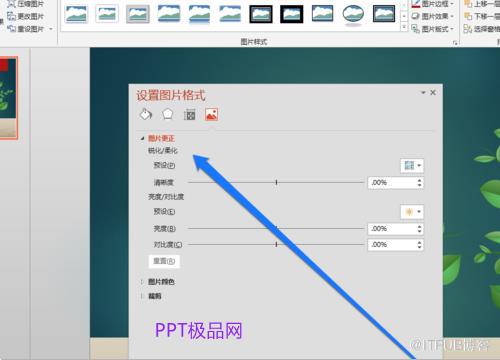
Task: Open the Size & Properties tab icon
Action: 190,115
